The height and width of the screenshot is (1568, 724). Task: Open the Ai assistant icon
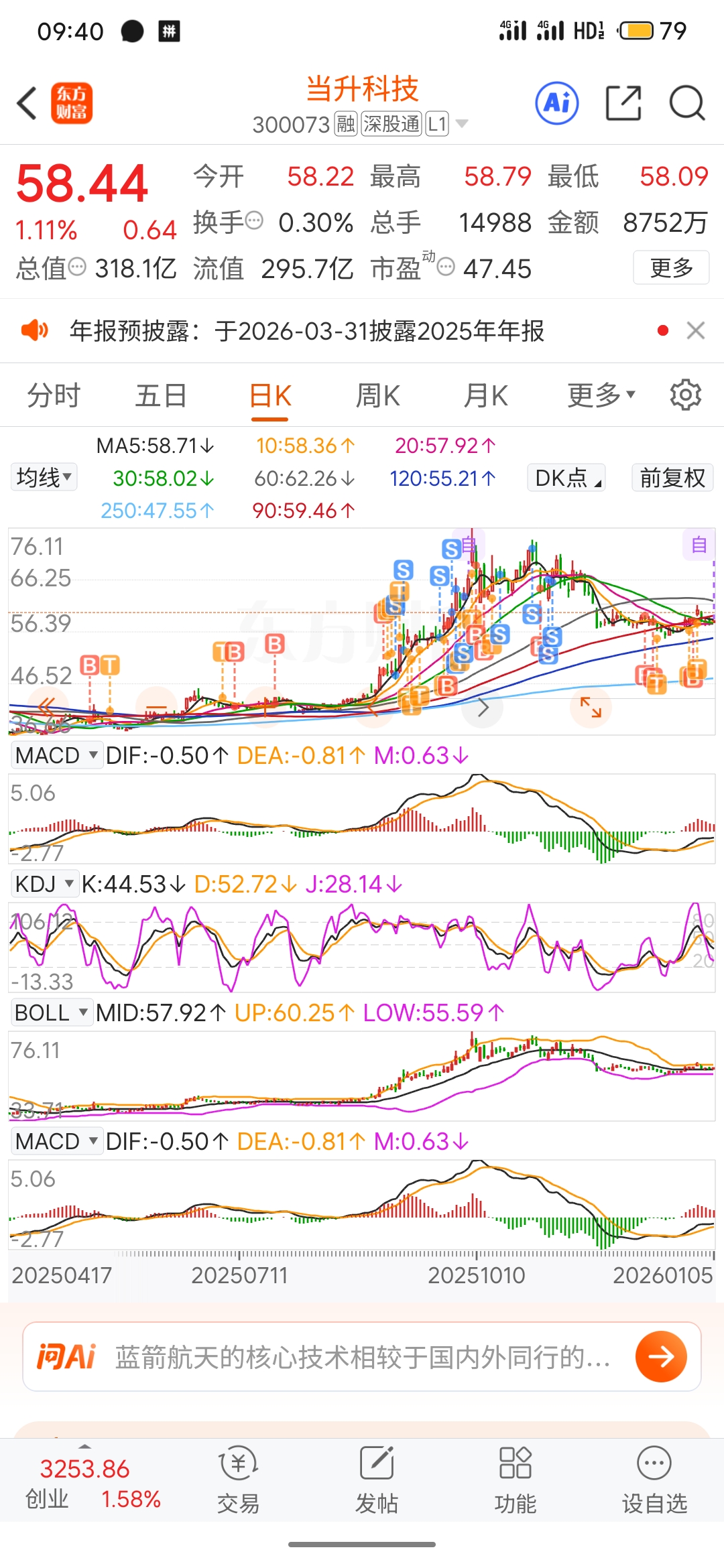tap(557, 104)
